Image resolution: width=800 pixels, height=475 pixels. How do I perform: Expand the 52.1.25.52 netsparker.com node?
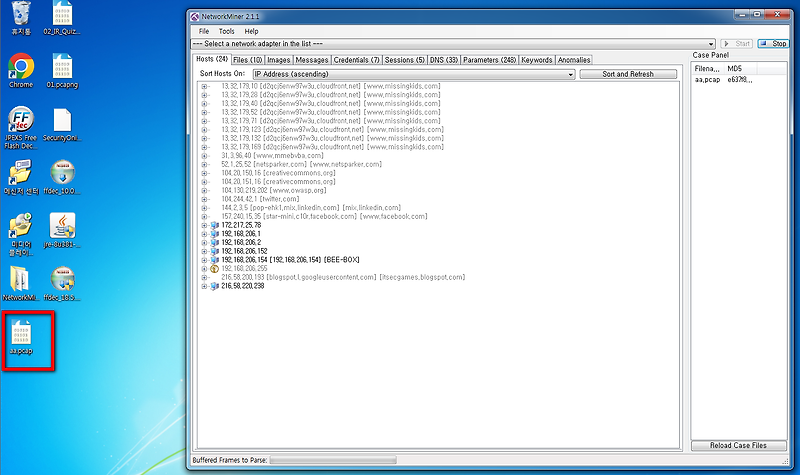coord(204,164)
